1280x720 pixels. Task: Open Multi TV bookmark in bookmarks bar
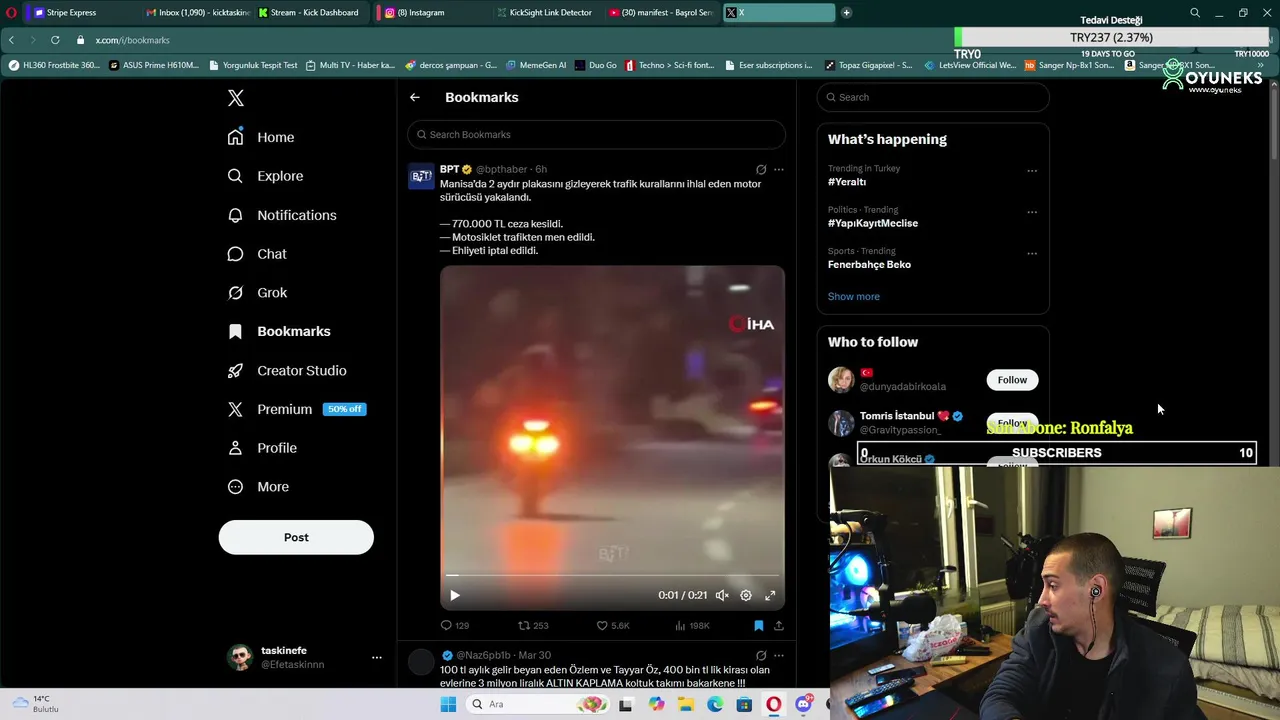pyautogui.click(x=350, y=65)
